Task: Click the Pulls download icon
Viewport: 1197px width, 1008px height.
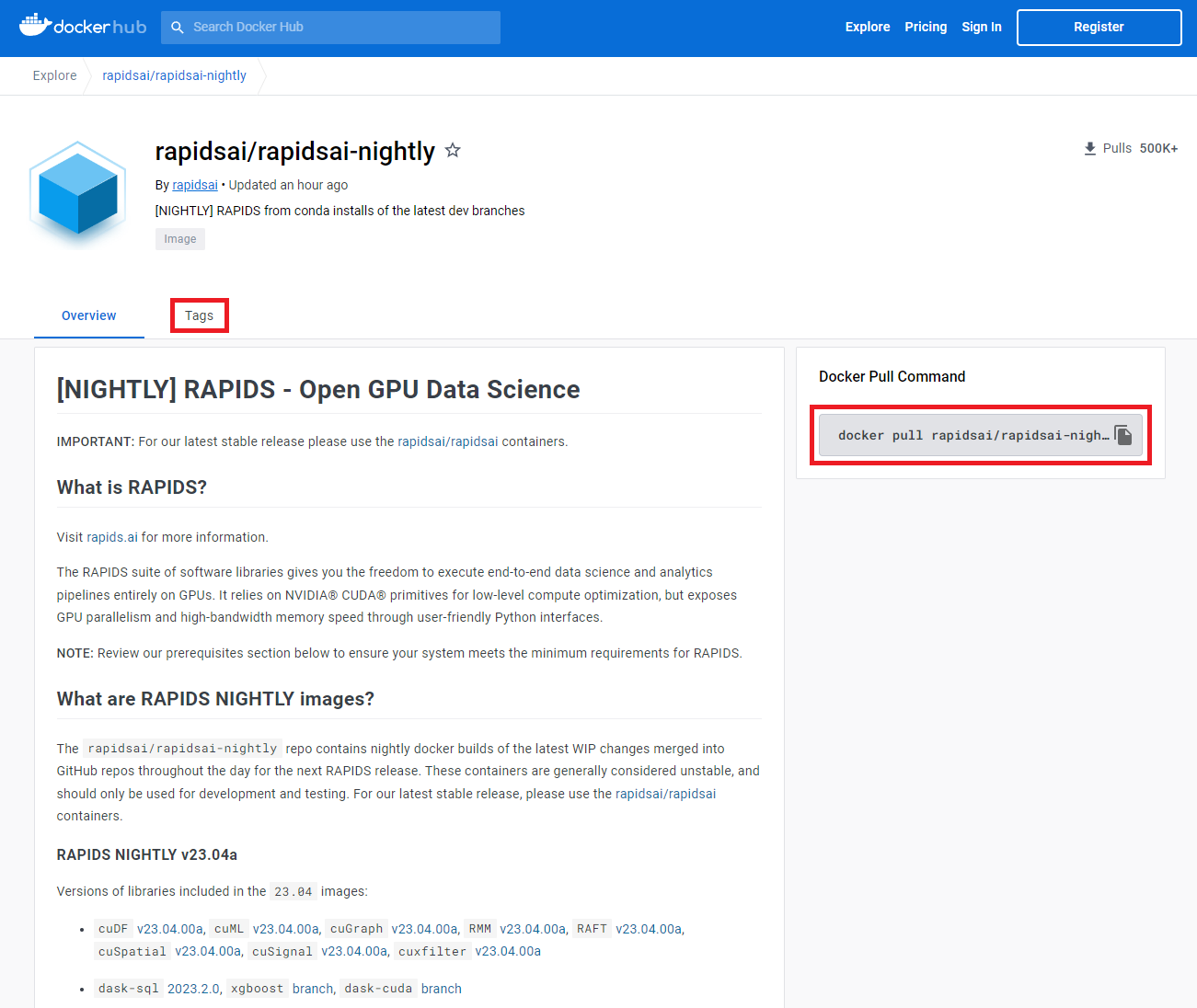Action: click(x=1089, y=148)
